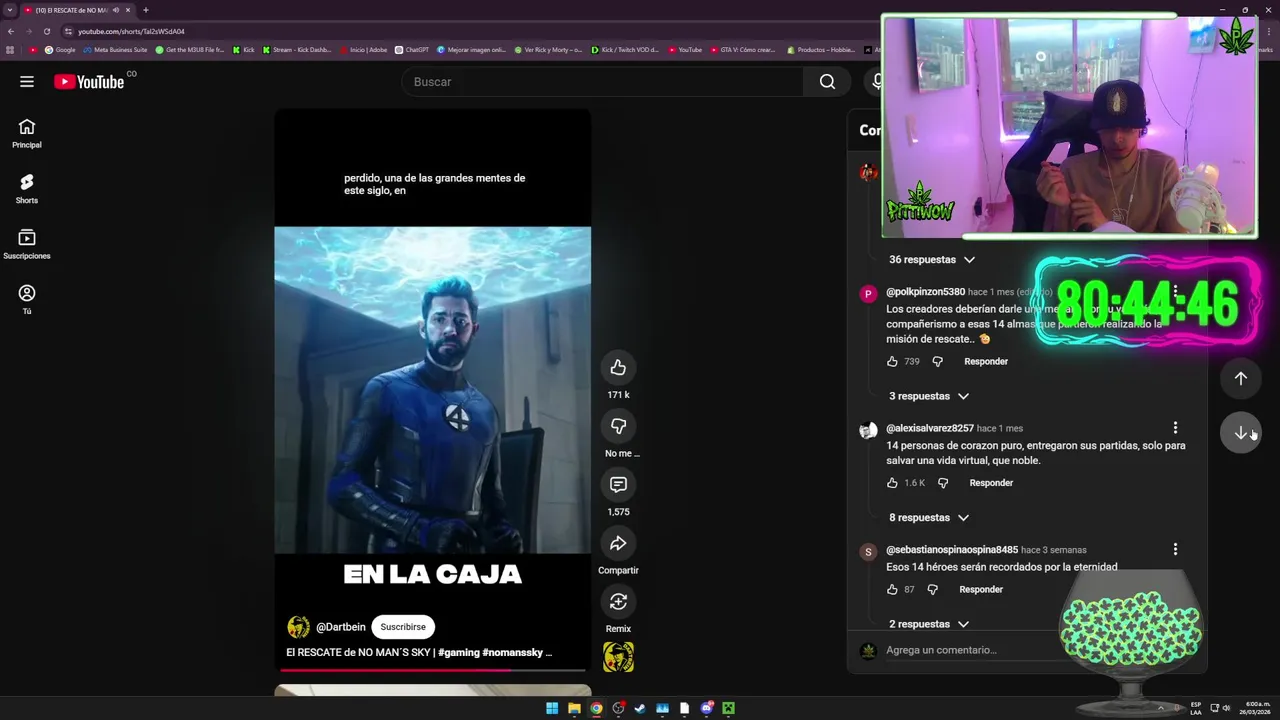Open the @Dartbein channel link
This screenshot has height=720, width=1280.
click(x=341, y=627)
